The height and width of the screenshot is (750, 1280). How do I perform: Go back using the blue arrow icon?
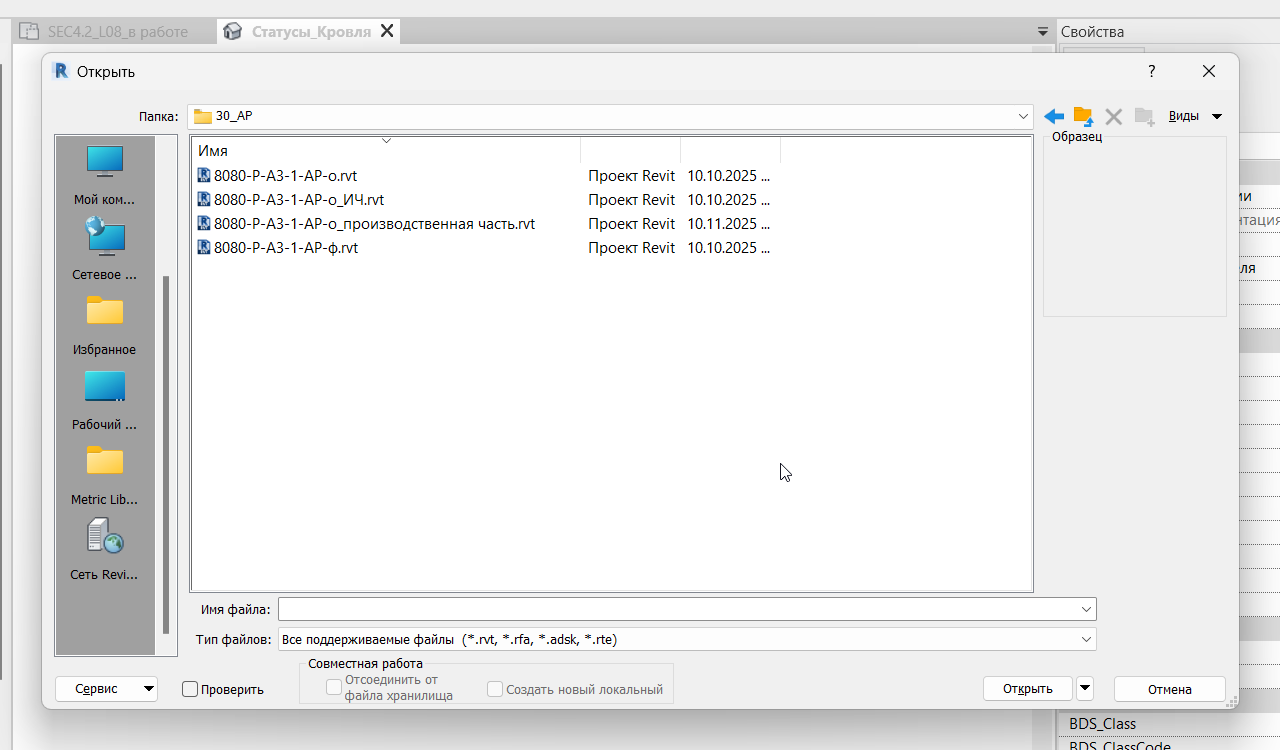click(1054, 117)
